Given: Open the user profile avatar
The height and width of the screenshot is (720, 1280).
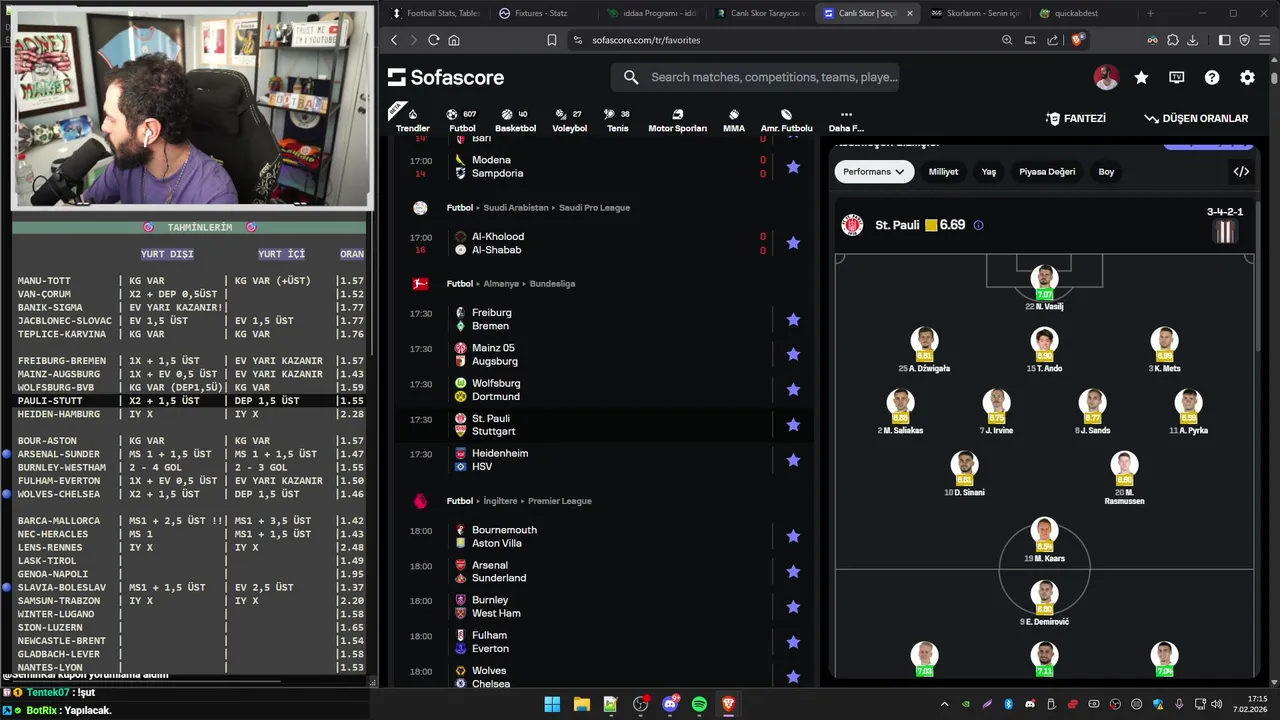Looking at the screenshot, I should point(1106,77).
